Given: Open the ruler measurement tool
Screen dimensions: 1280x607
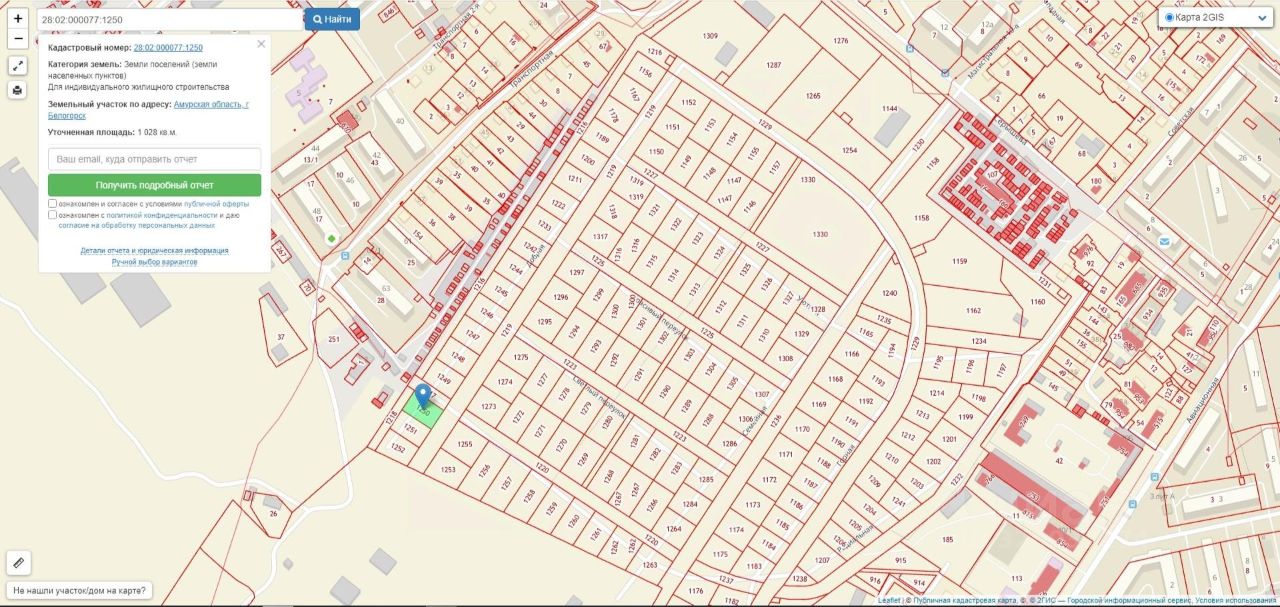Looking at the screenshot, I should click(18, 563).
